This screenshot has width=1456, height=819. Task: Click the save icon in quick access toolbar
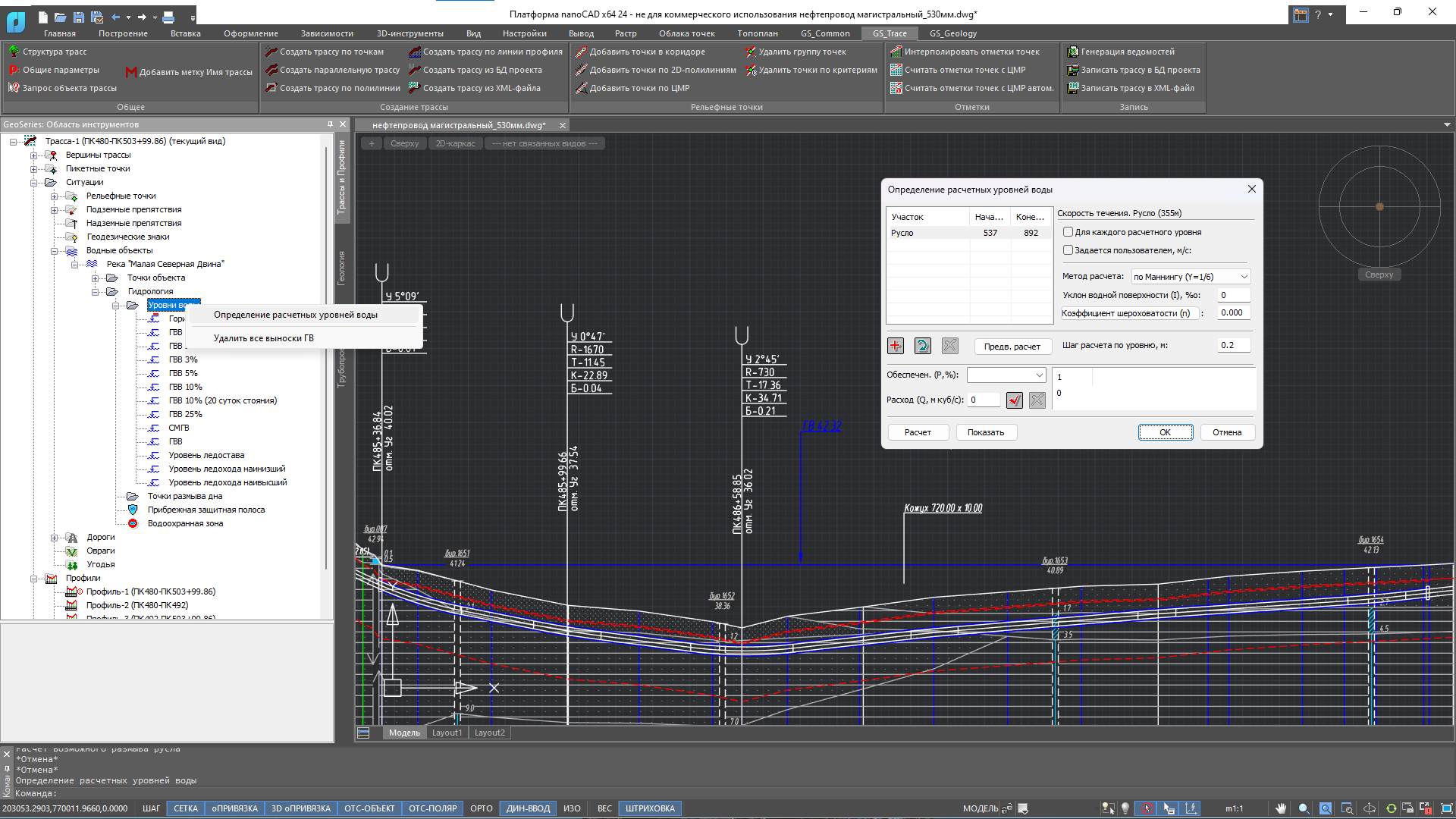click(78, 16)
